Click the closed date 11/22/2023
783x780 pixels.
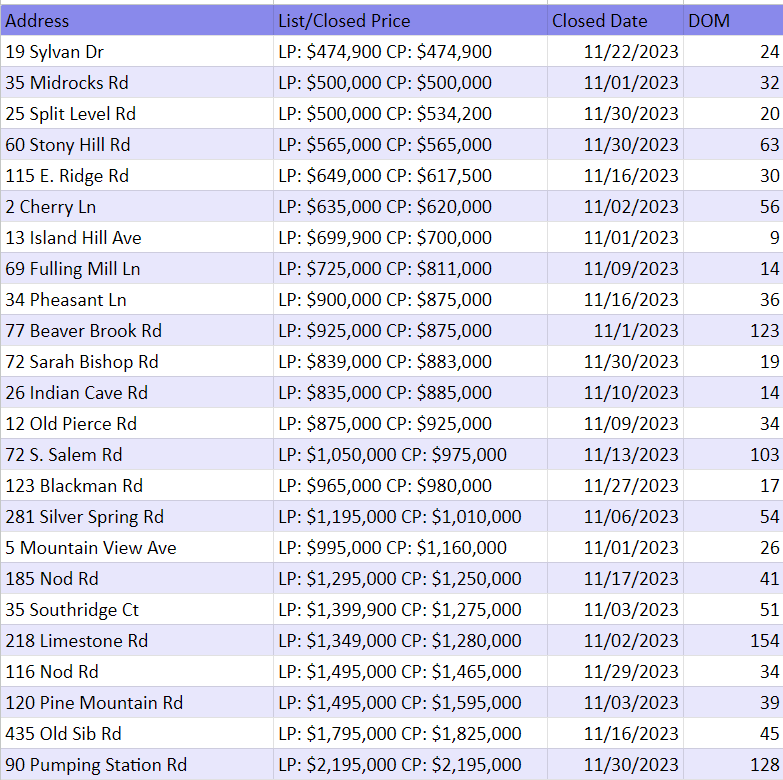631,51
